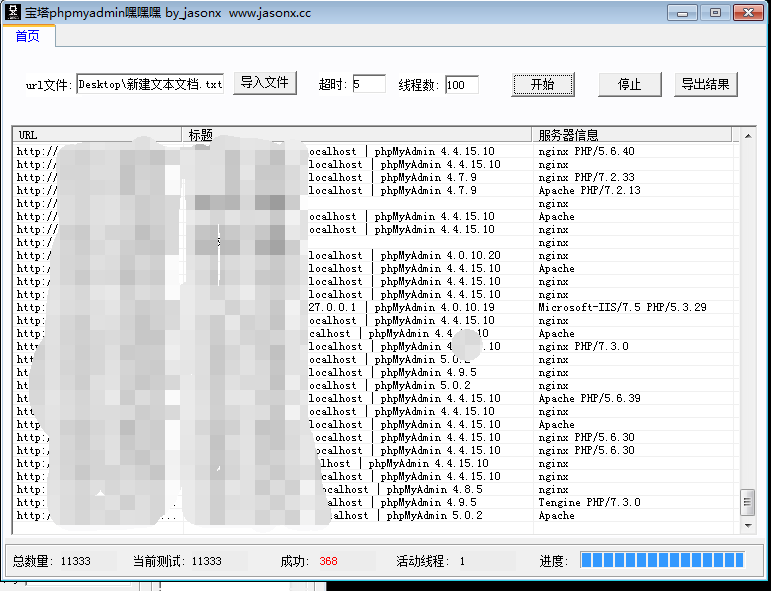Screen dimensions: 771x591
Task: Stop the scan with 停止 button
Action: 629,85
